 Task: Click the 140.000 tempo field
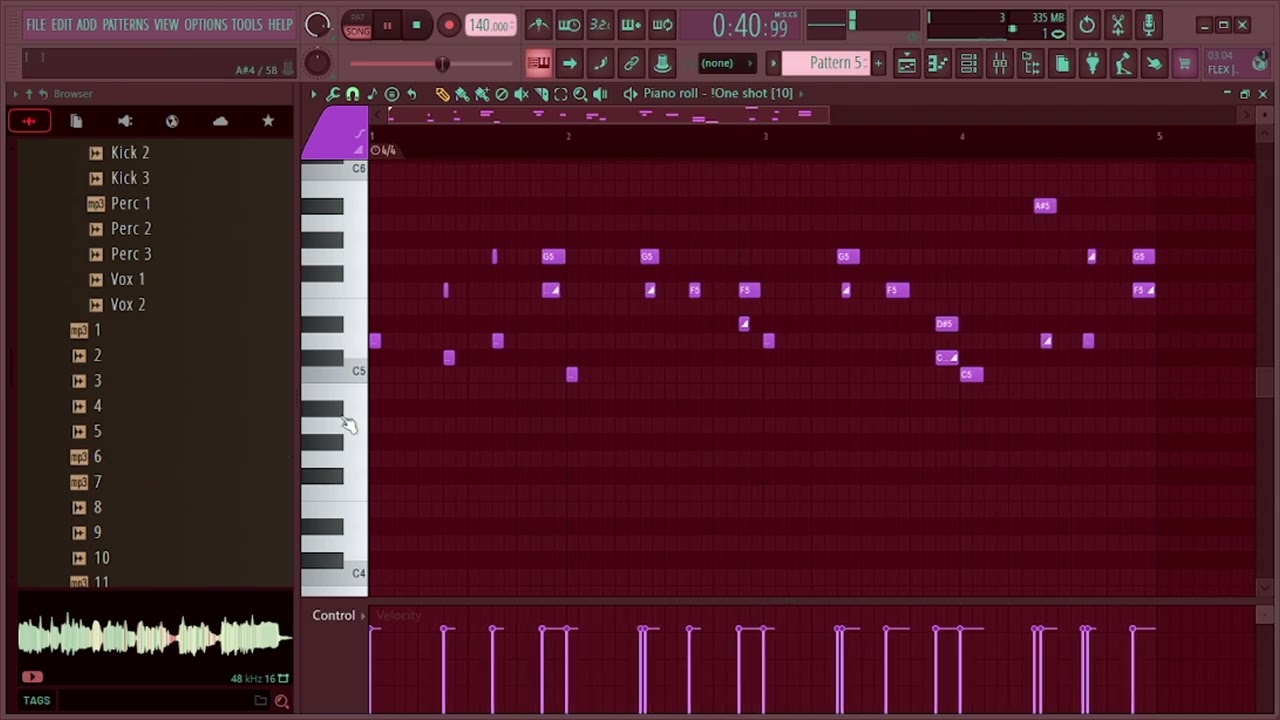click(491, 25)
